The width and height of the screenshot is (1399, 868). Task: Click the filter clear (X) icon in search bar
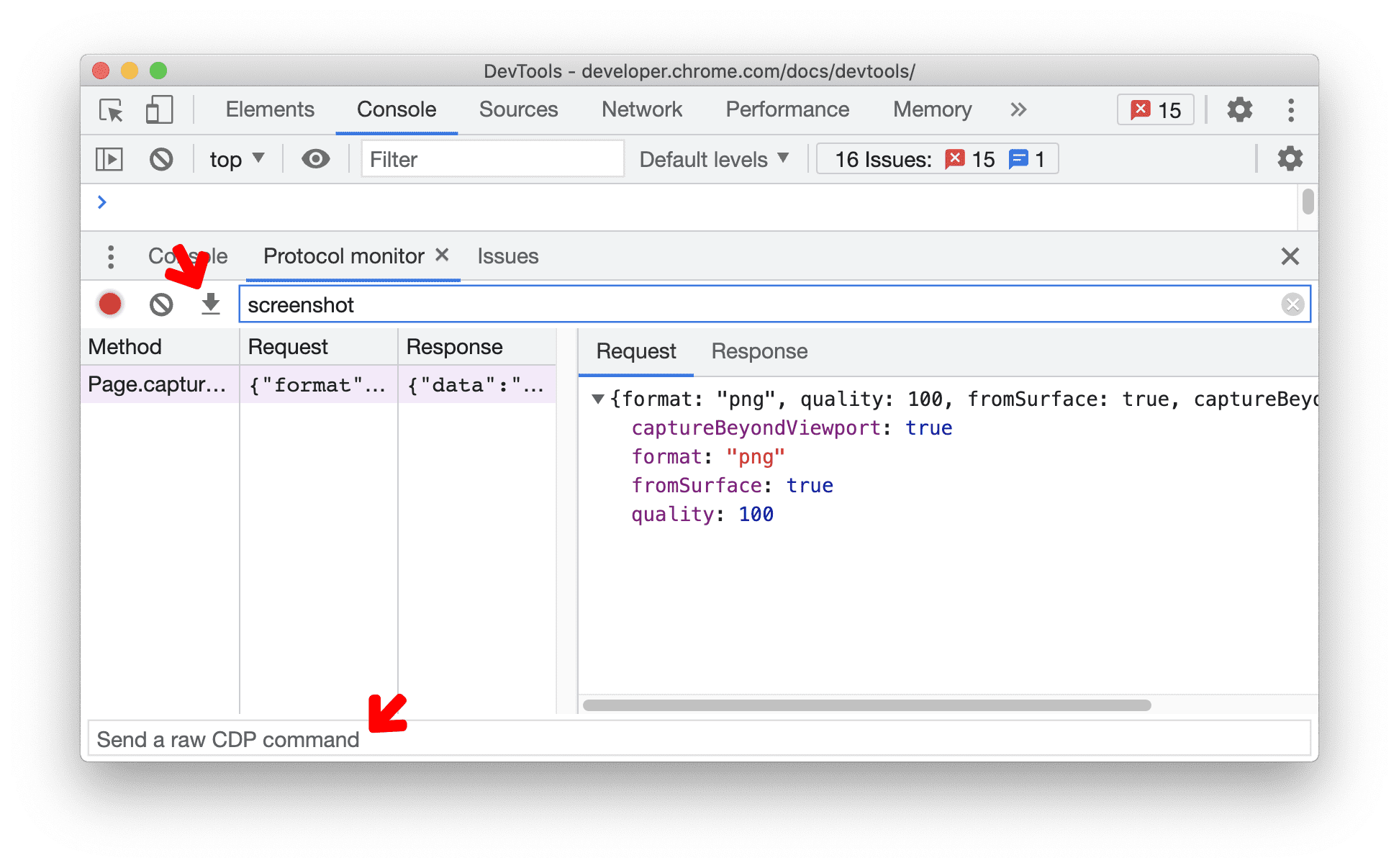click(x=1291, y=305)
